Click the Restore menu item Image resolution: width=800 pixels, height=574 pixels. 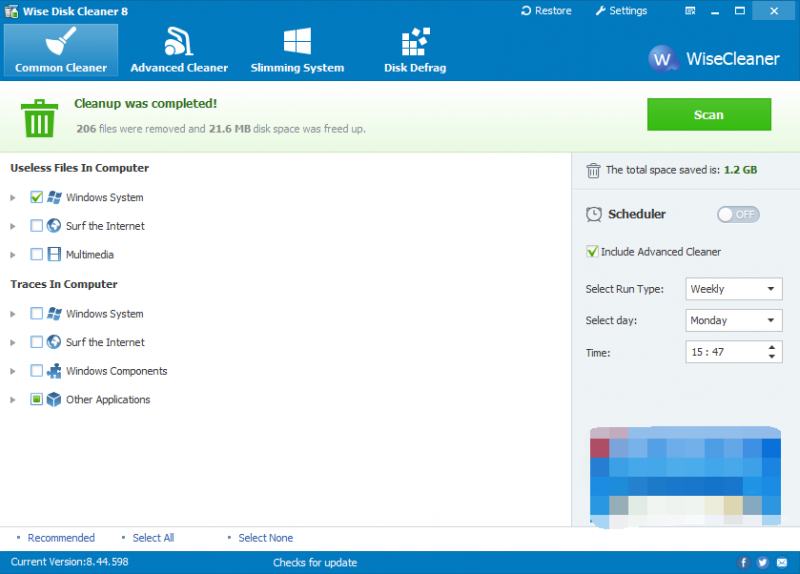[546, 11]
